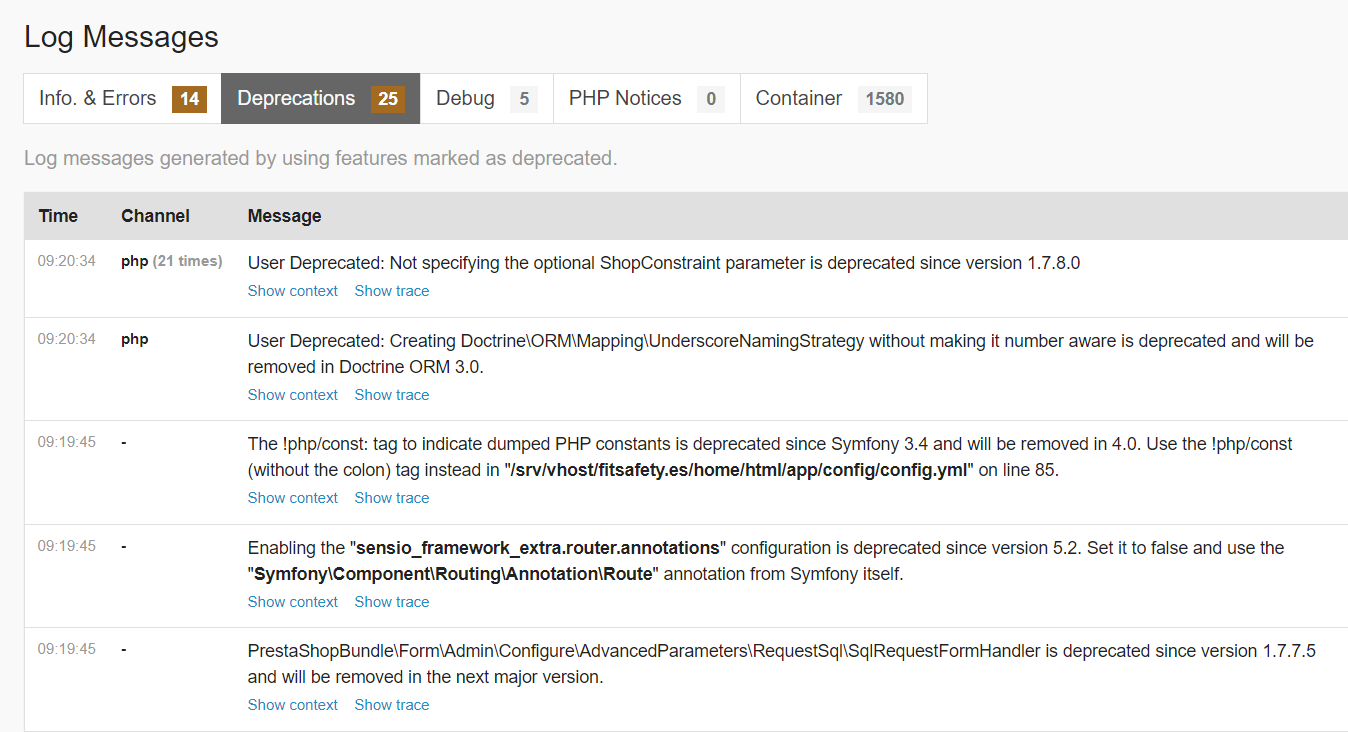Viewport: 1348px width, 732px height.
Task: Switch to the Info. & Errors tab
Action: point(121,98)
